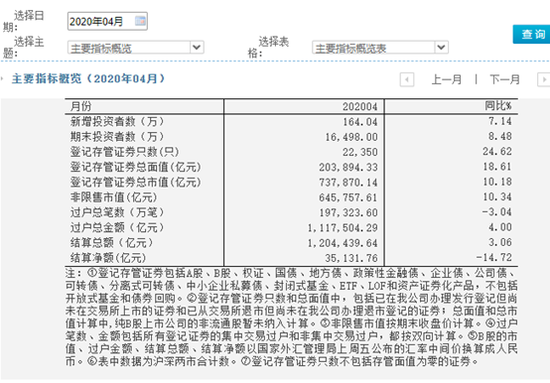The image size is (550, 383).
Task: Click the 过户总金额（亿元）row label
Action: 117,227
